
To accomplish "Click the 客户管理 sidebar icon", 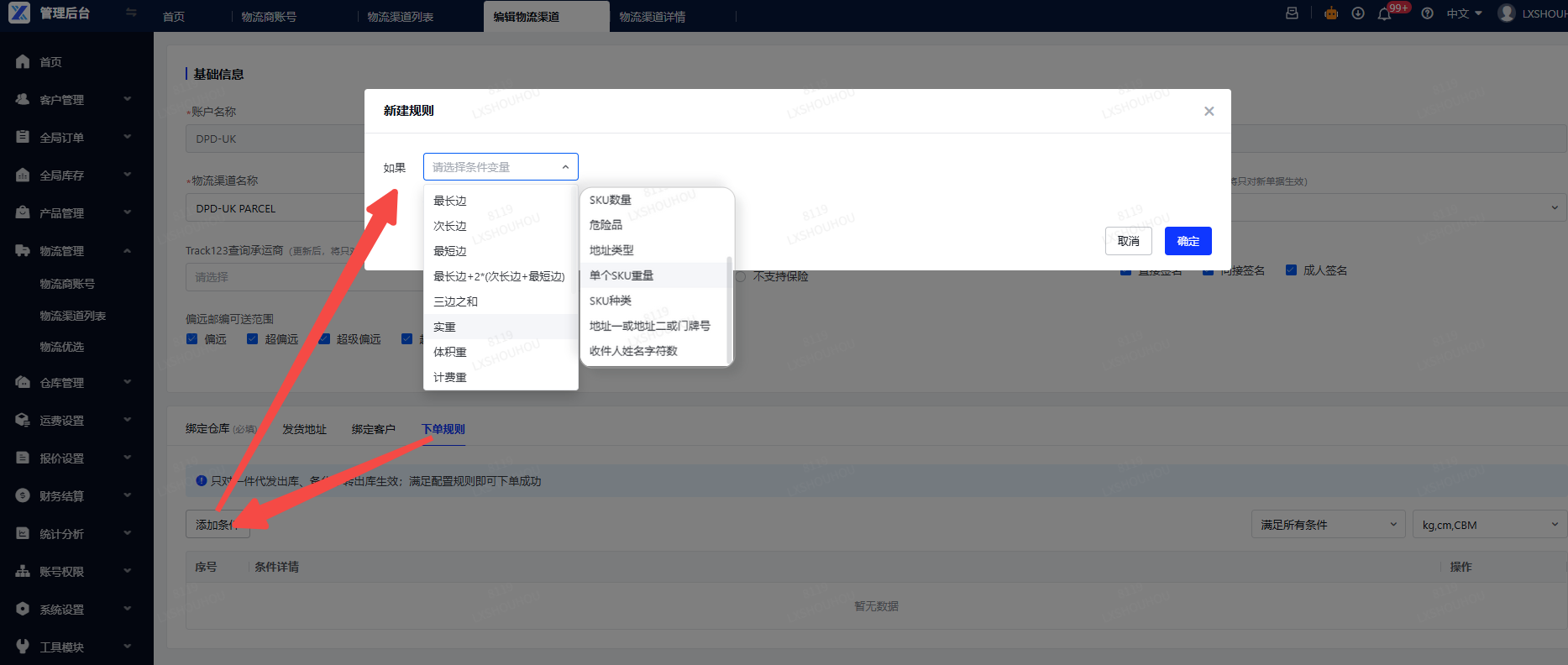I will point(23,99).
